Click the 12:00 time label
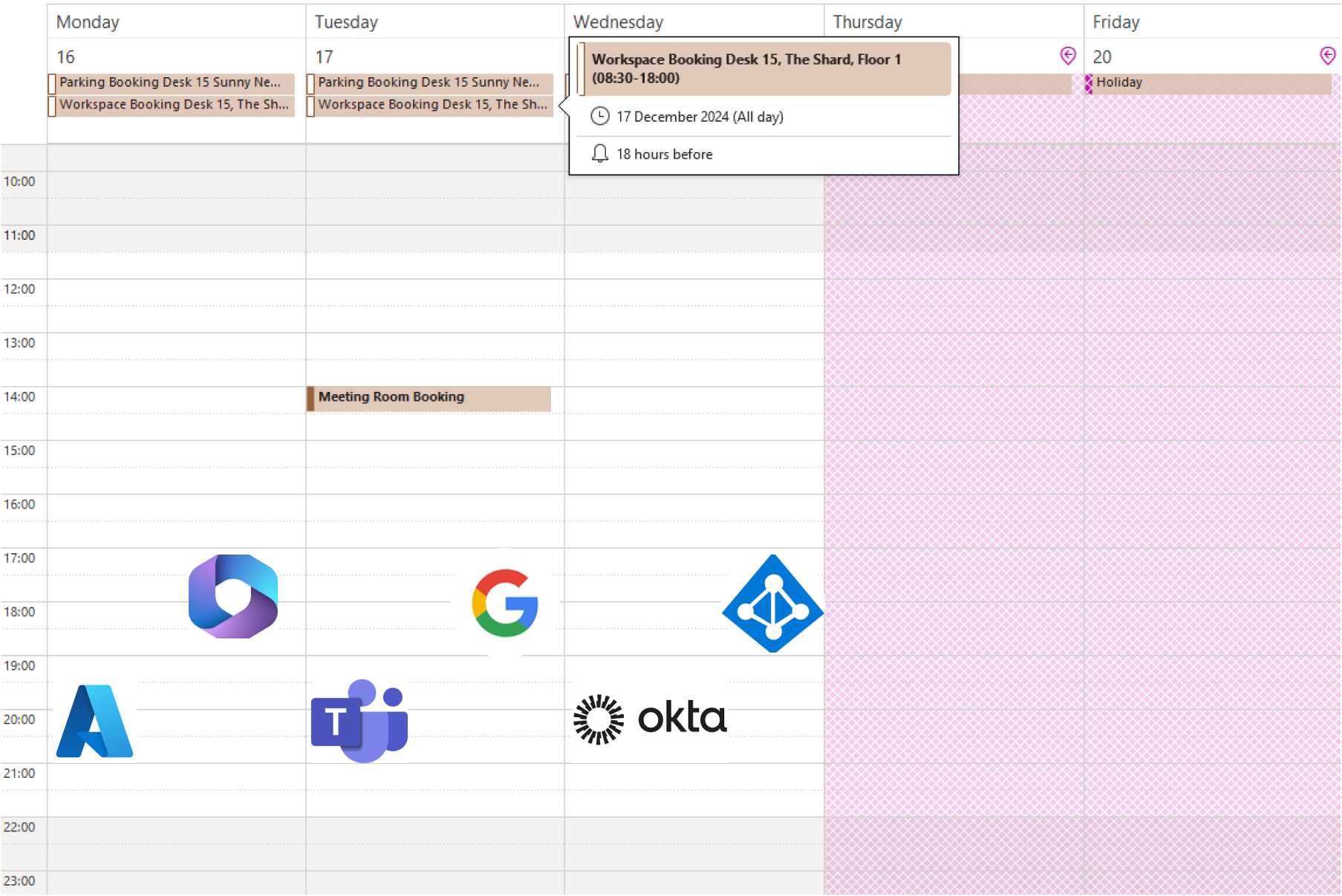Viewport: 1342px width, 896px height. (19, 290)
